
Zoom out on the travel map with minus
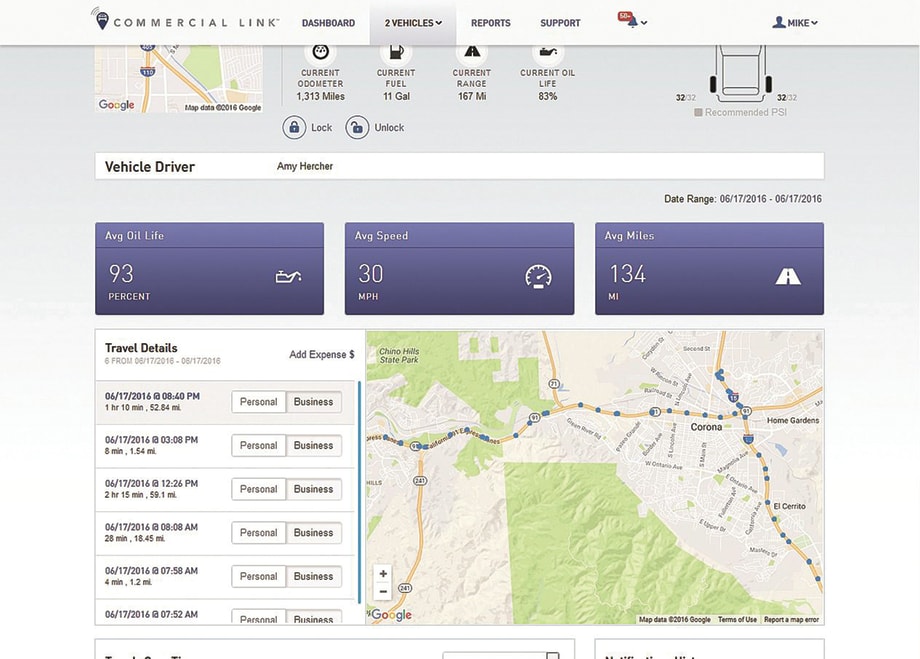(383, 591)
